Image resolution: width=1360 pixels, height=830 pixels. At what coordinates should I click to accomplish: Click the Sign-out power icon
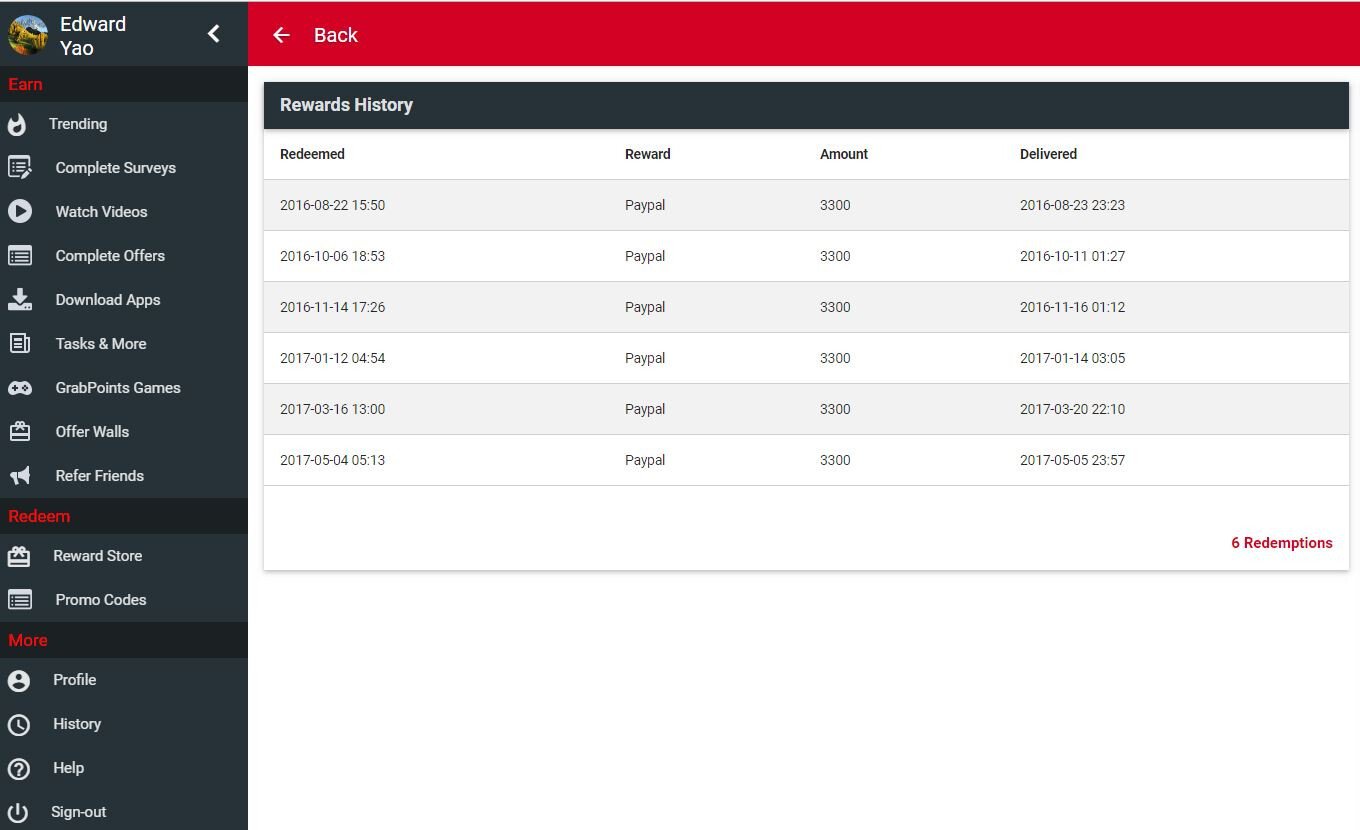click(18, 813)
